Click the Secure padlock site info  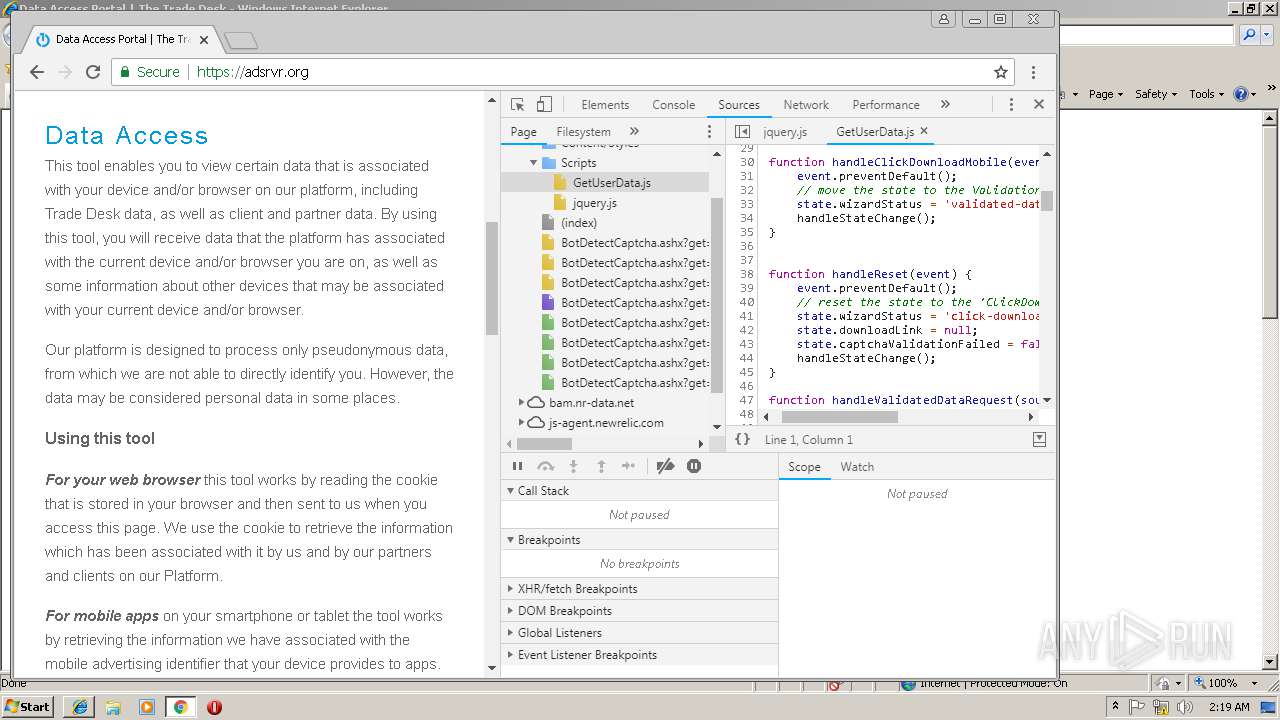tap(149, 72)
